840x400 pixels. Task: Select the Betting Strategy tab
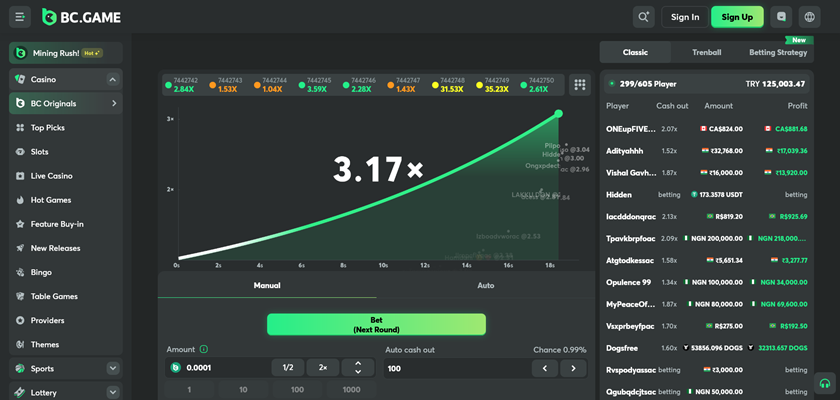coord(777,52)
